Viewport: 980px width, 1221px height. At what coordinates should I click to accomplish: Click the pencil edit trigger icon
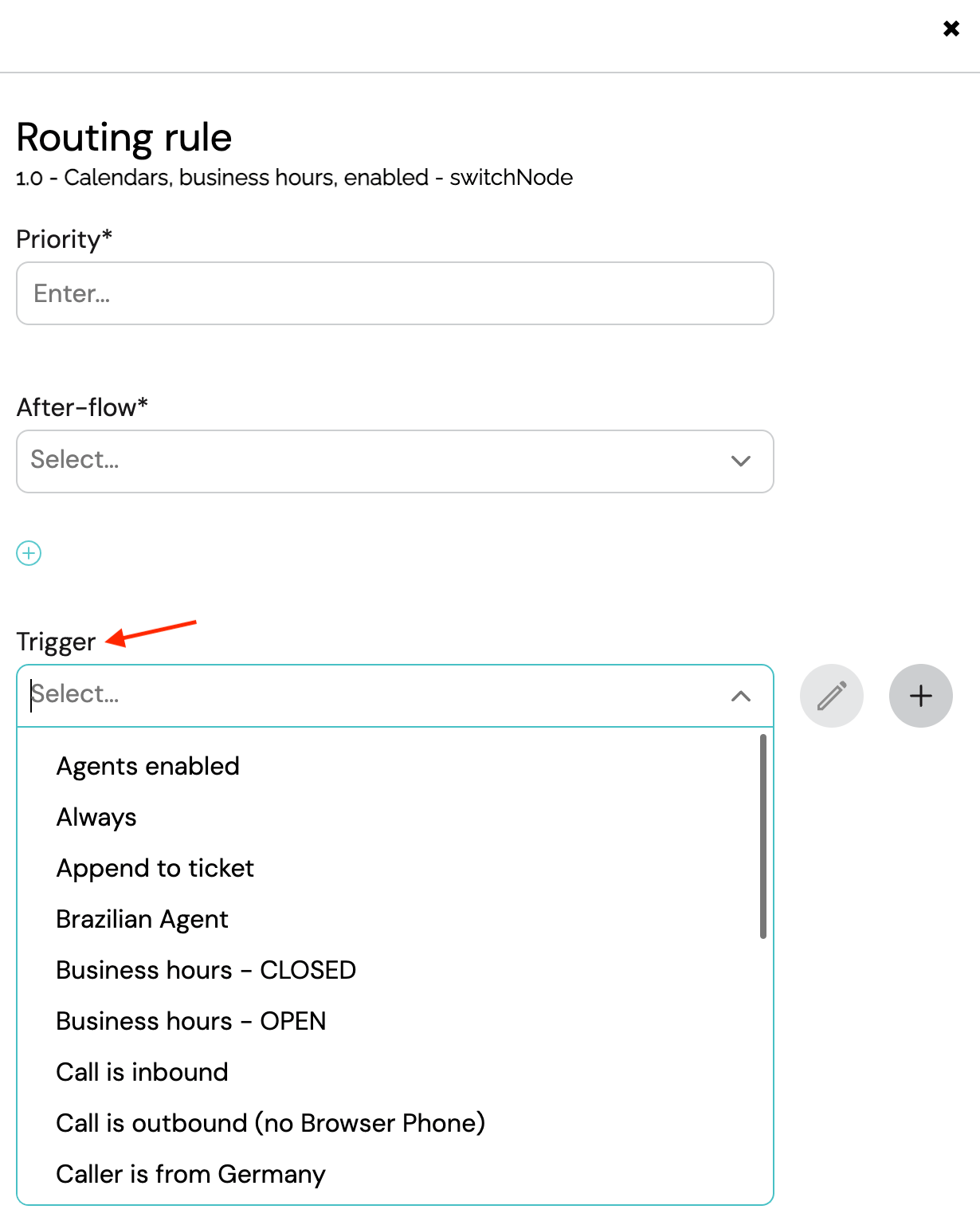click(832, 696)
